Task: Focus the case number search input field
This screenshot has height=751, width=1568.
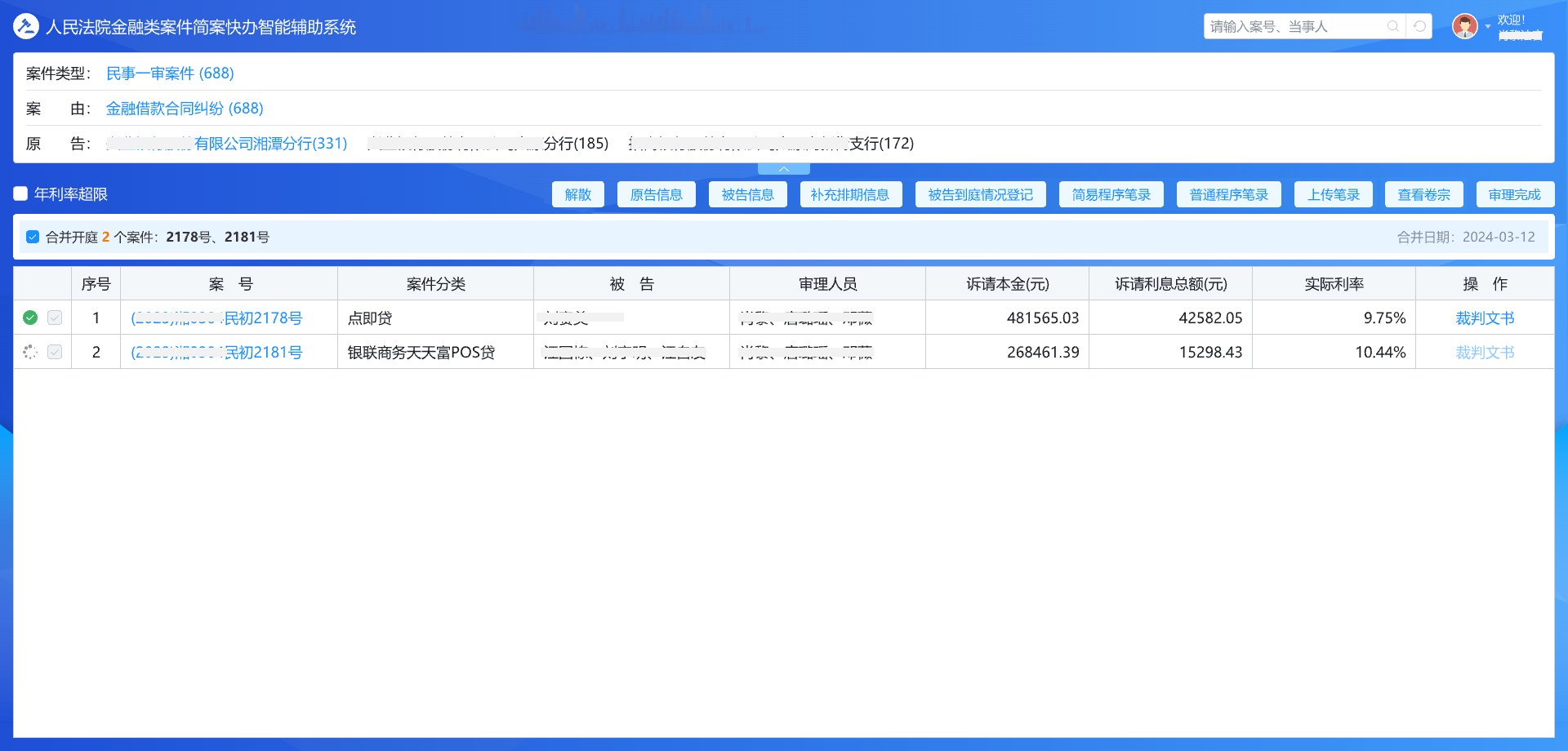Action: tap(1294, 27)
